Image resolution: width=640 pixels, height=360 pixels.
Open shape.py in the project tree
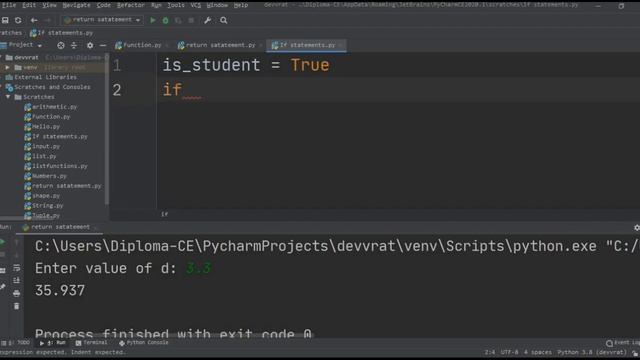pyautogui.click(x=46, y=196)
